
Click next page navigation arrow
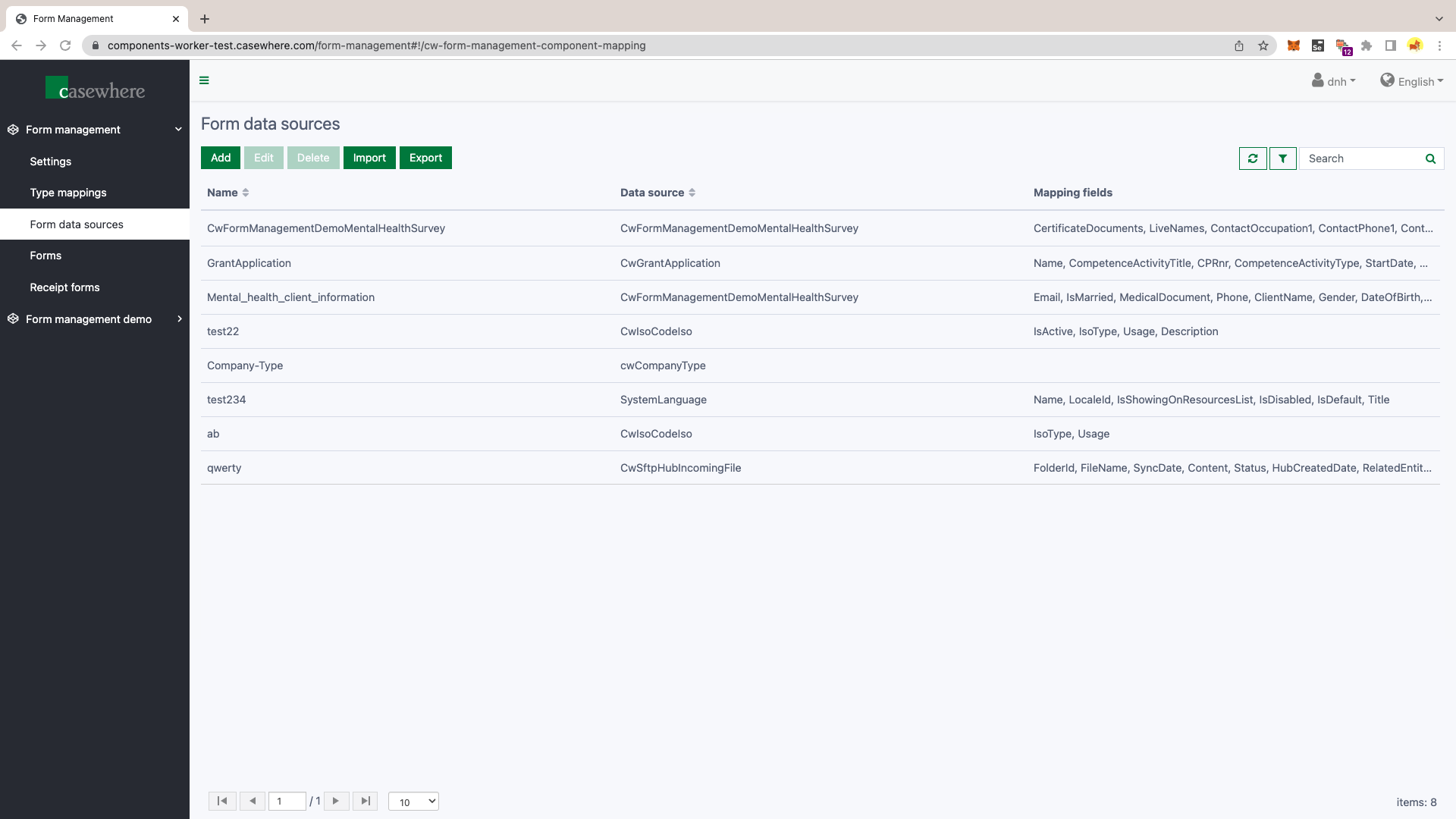337,801
